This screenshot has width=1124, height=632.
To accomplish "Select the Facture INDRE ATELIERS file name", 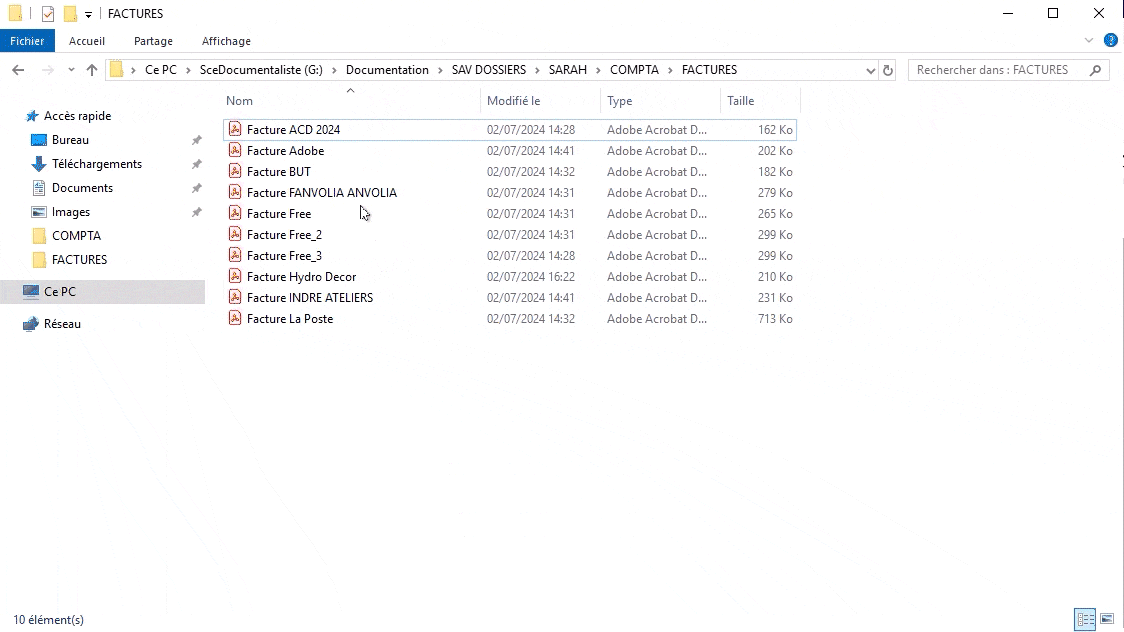I will (310, 297).
